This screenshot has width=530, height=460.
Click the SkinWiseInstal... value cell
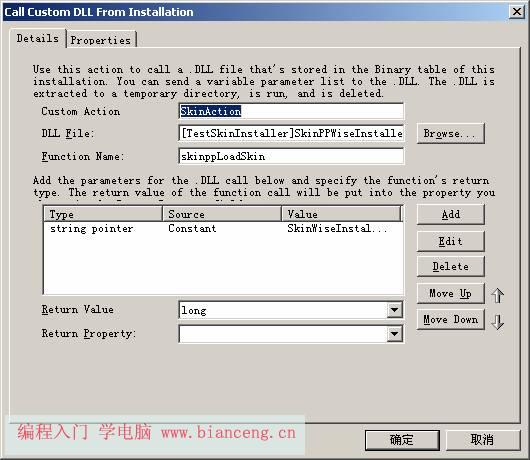337,229
